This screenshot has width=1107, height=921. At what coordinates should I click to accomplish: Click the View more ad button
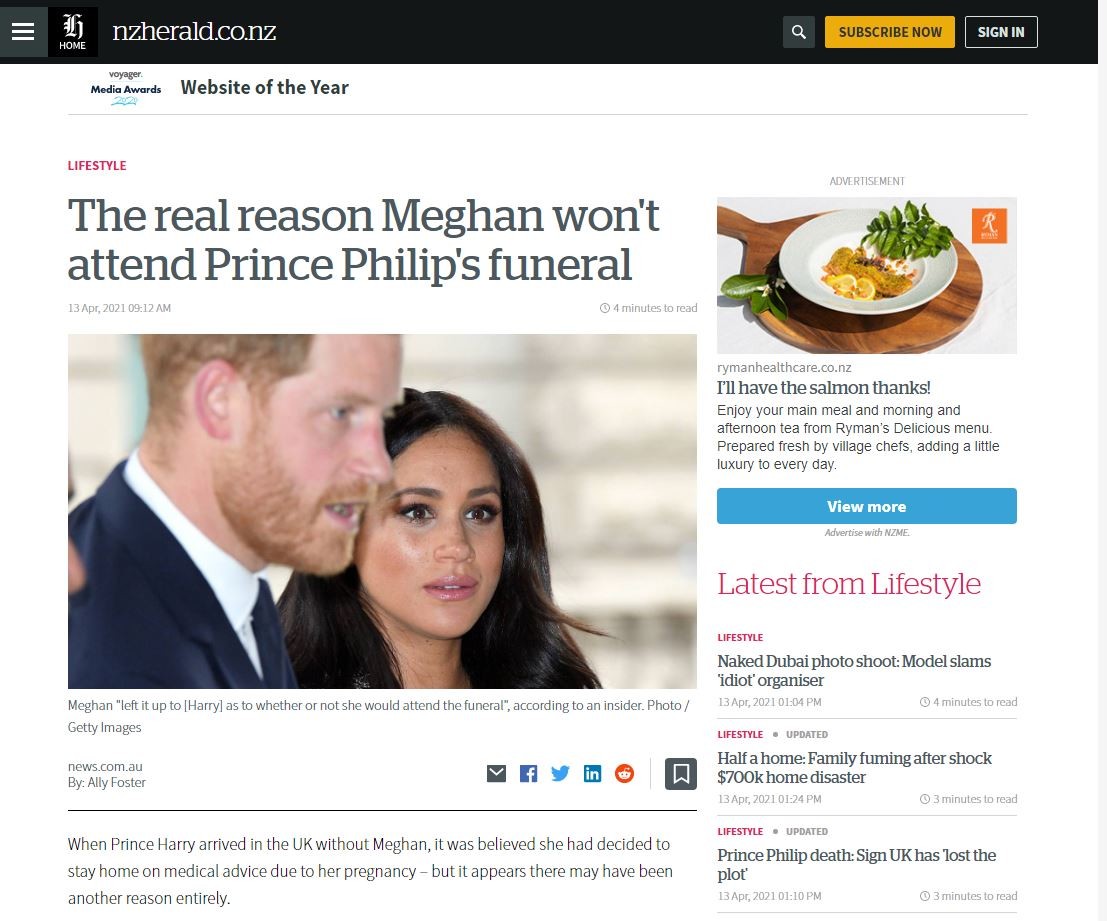pos(866,506)
